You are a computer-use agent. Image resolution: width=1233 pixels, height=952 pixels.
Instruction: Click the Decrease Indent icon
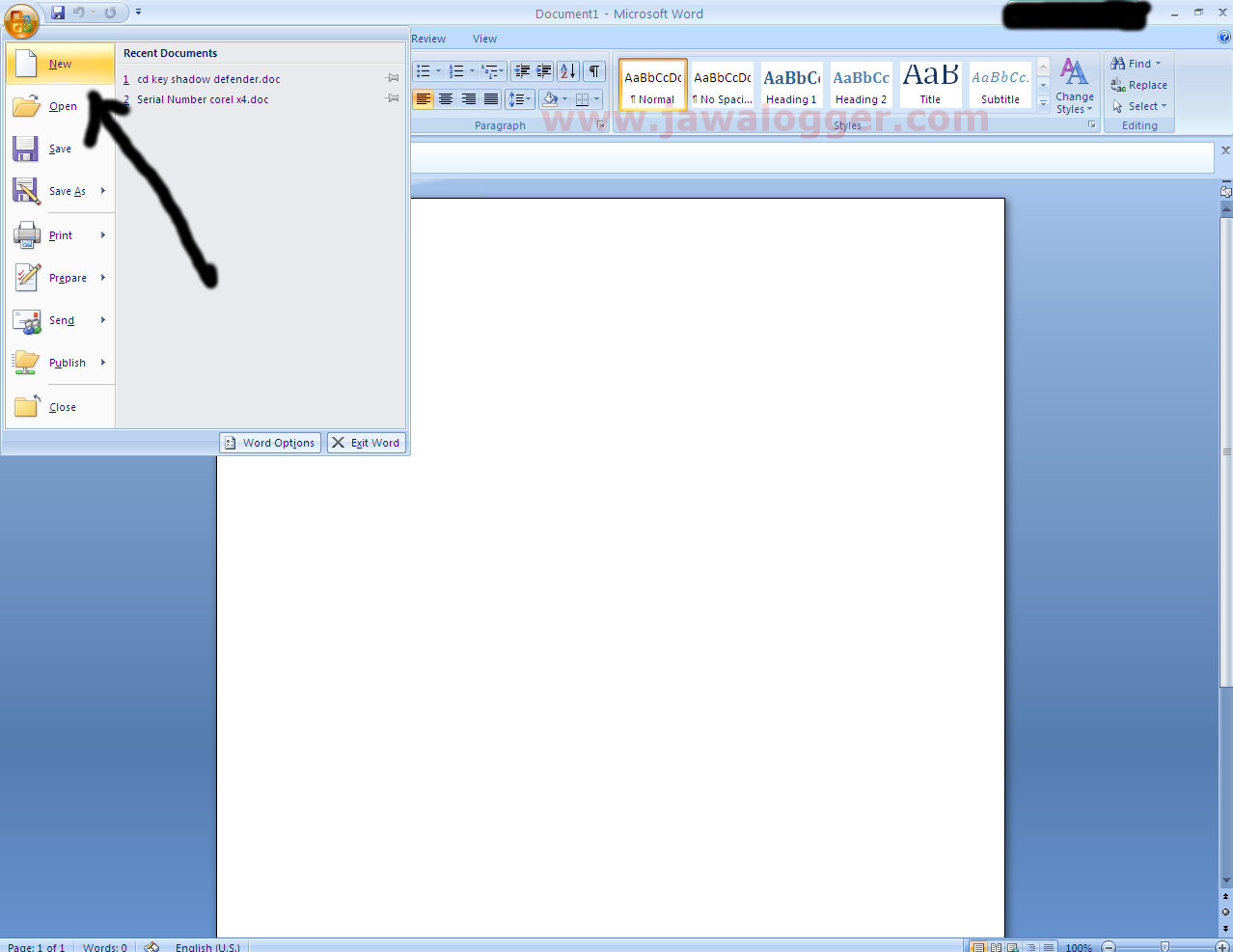tap(522, 71)
